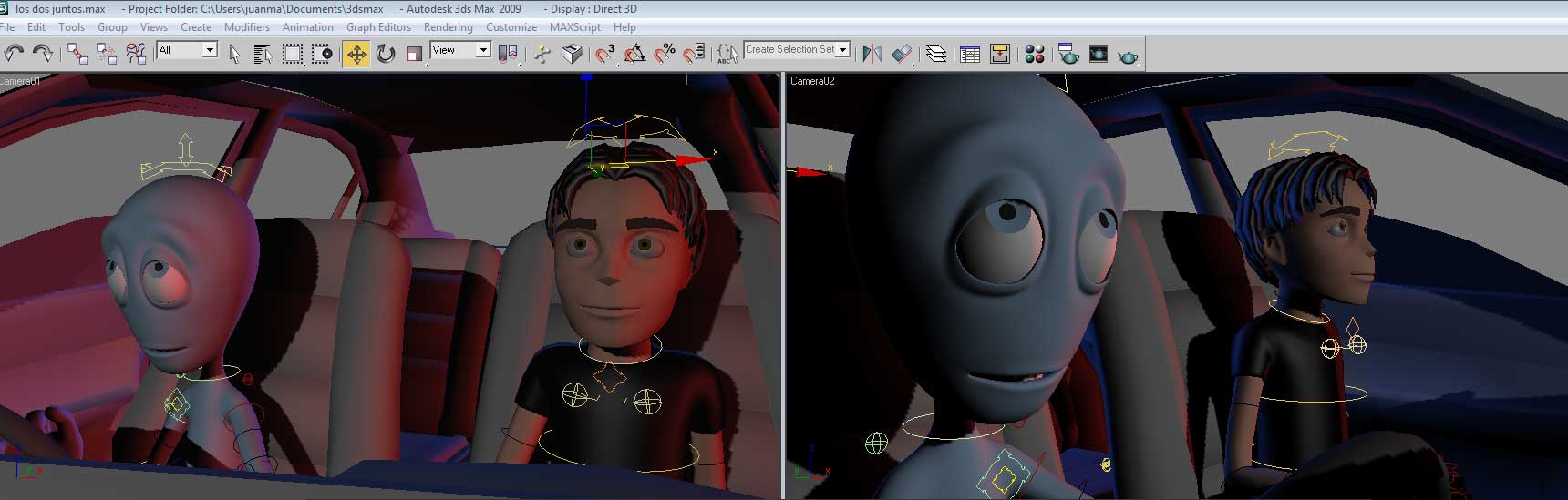
Task: Open the Group menu
Action: click(112, 27)
